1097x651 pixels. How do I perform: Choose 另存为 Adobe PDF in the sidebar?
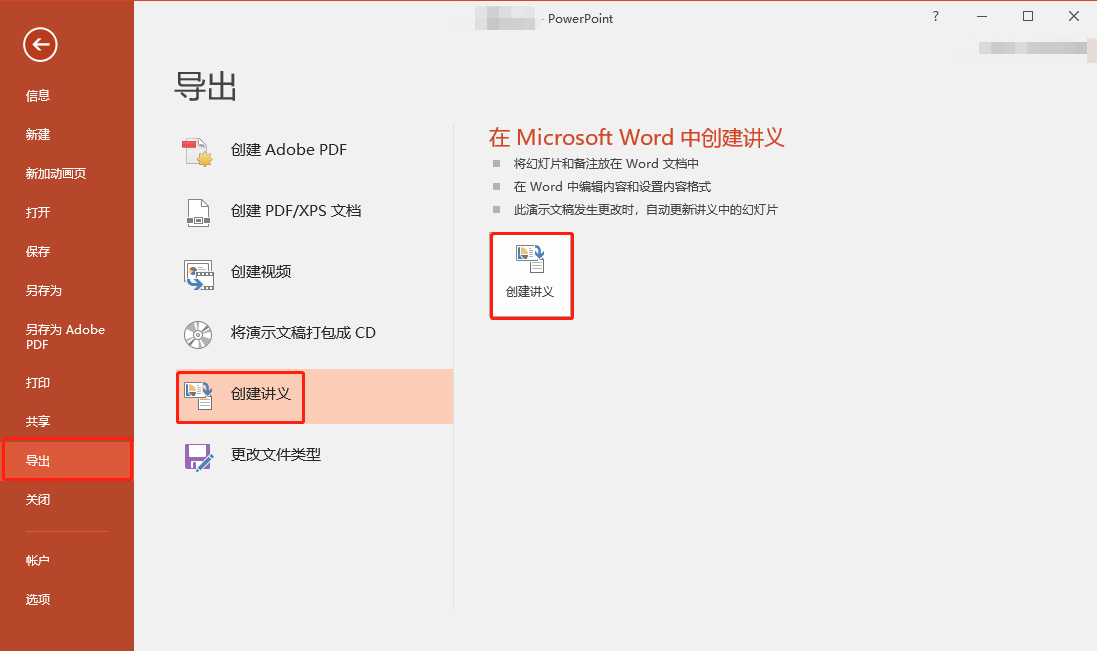[x=65, y=336]
